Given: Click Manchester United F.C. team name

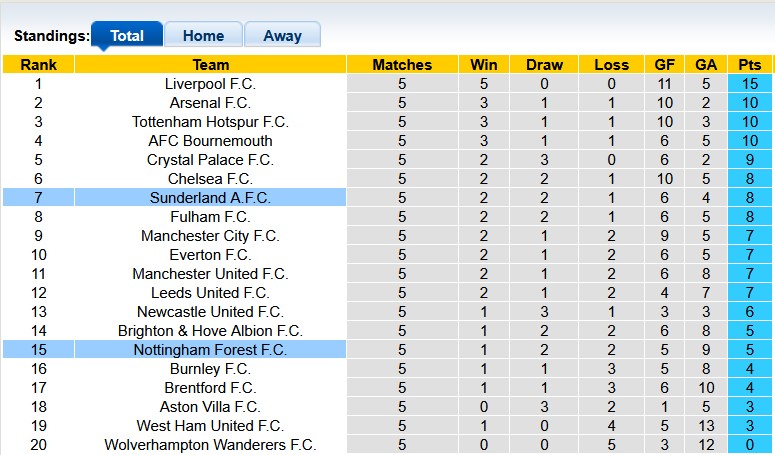Looking at the screenshot, I should click(x=210, y=274).
